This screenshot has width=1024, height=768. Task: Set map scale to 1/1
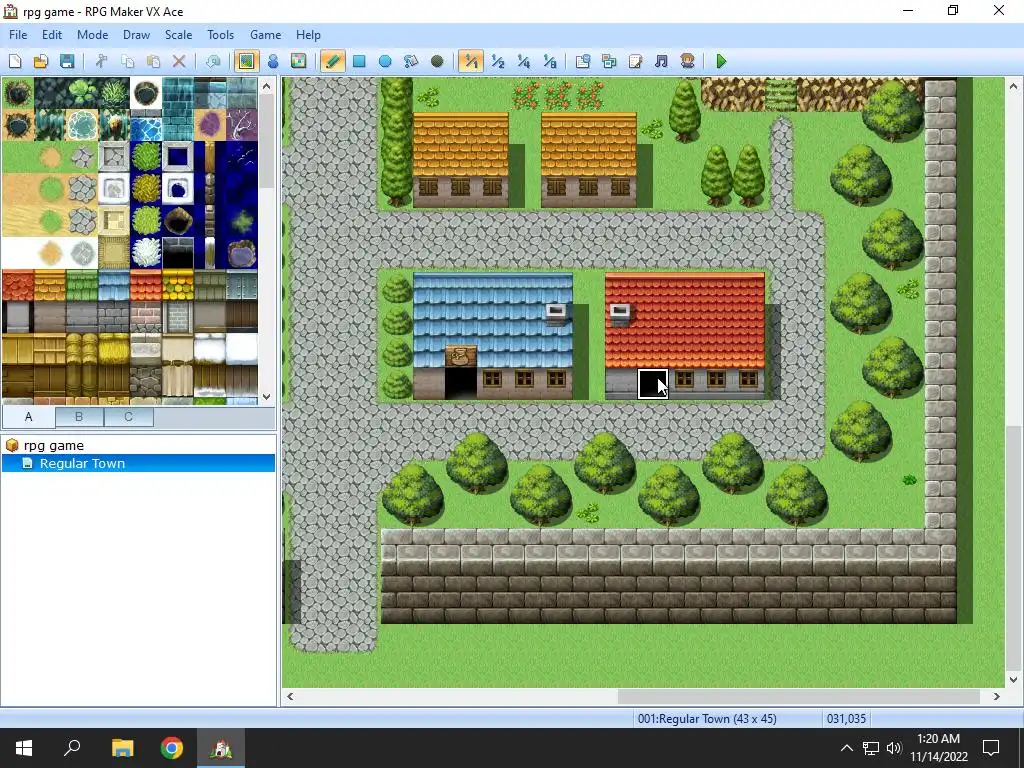[471, 61]
